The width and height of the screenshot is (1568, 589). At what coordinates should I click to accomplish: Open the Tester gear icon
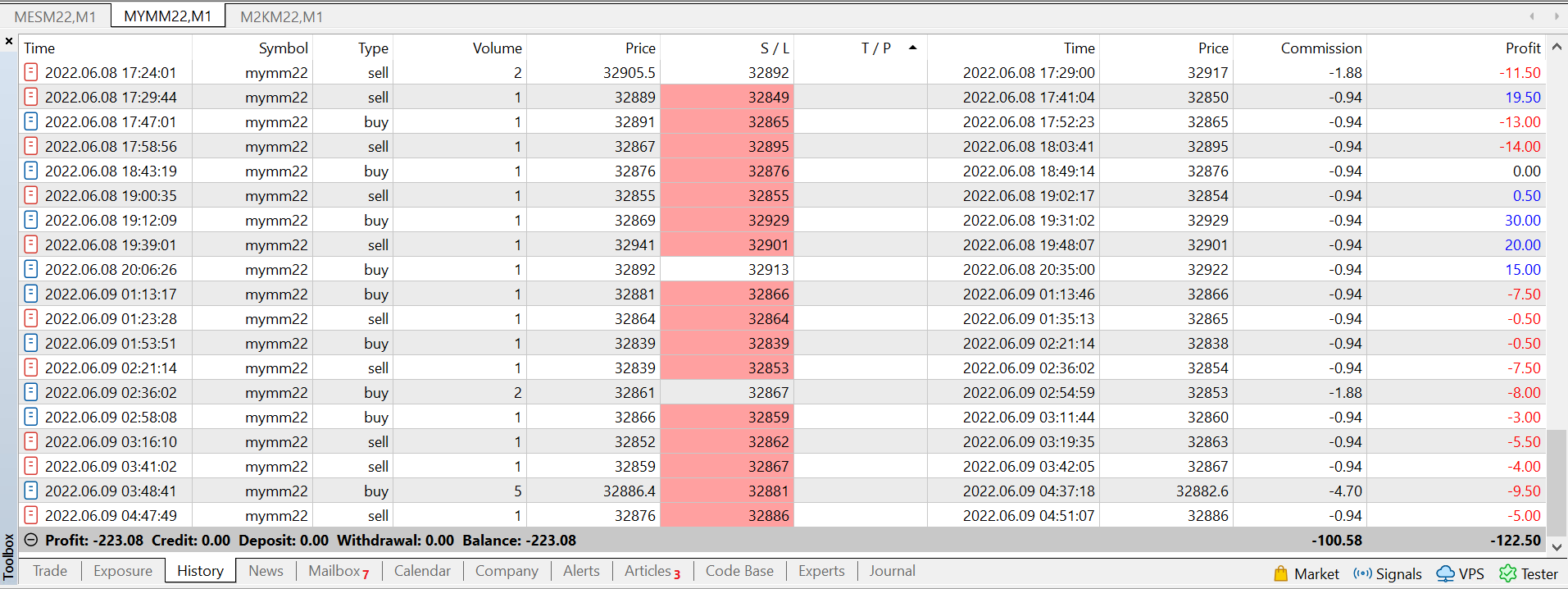click(x=1507, y=573)
